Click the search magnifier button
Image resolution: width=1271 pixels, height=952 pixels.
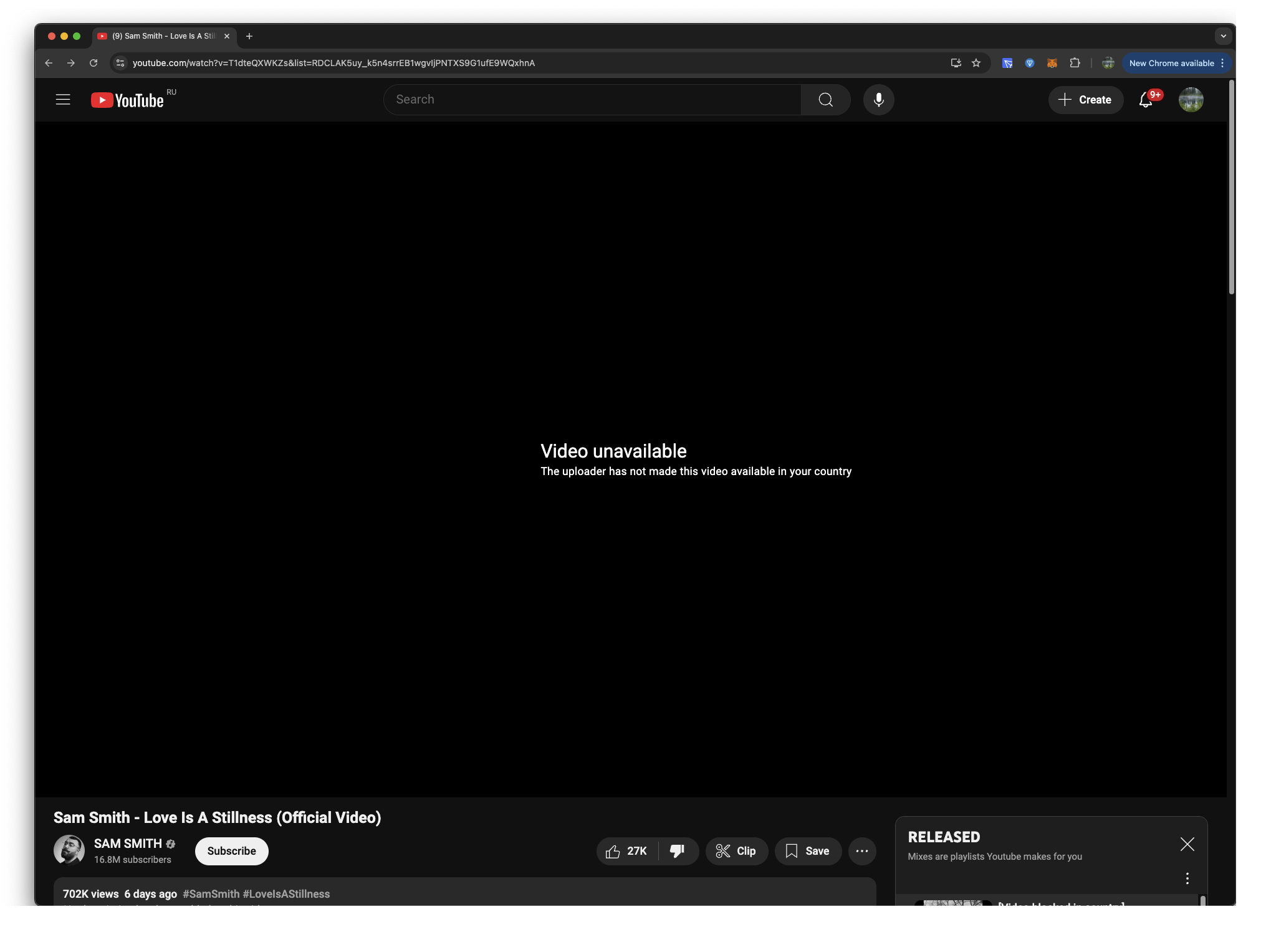coord(825,100)
